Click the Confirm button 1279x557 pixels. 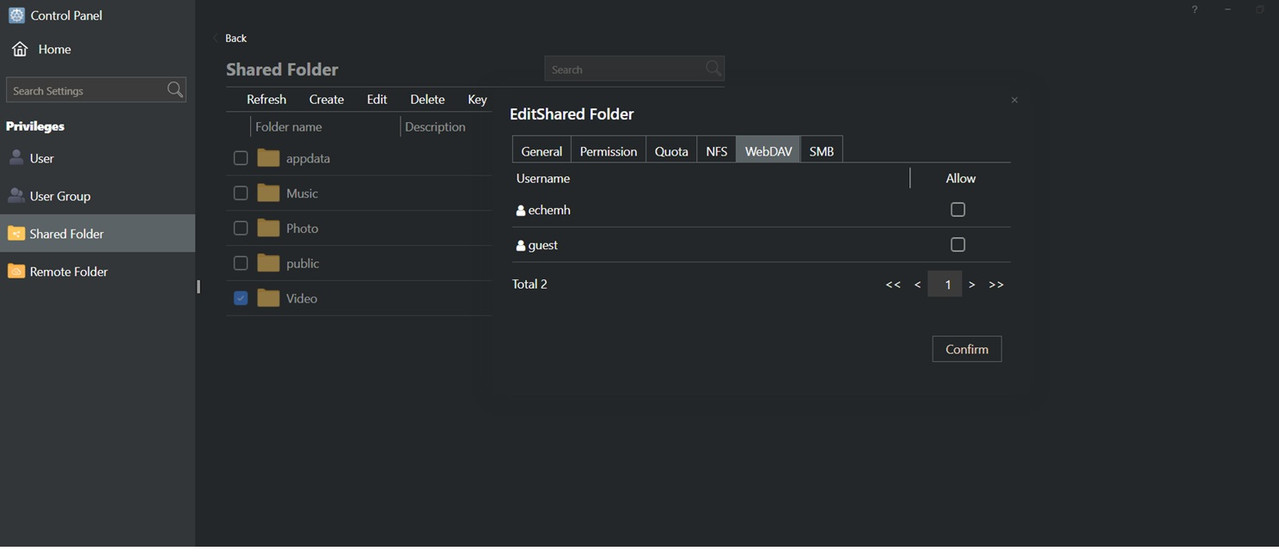pyautogui.click(x=967, y=349)
